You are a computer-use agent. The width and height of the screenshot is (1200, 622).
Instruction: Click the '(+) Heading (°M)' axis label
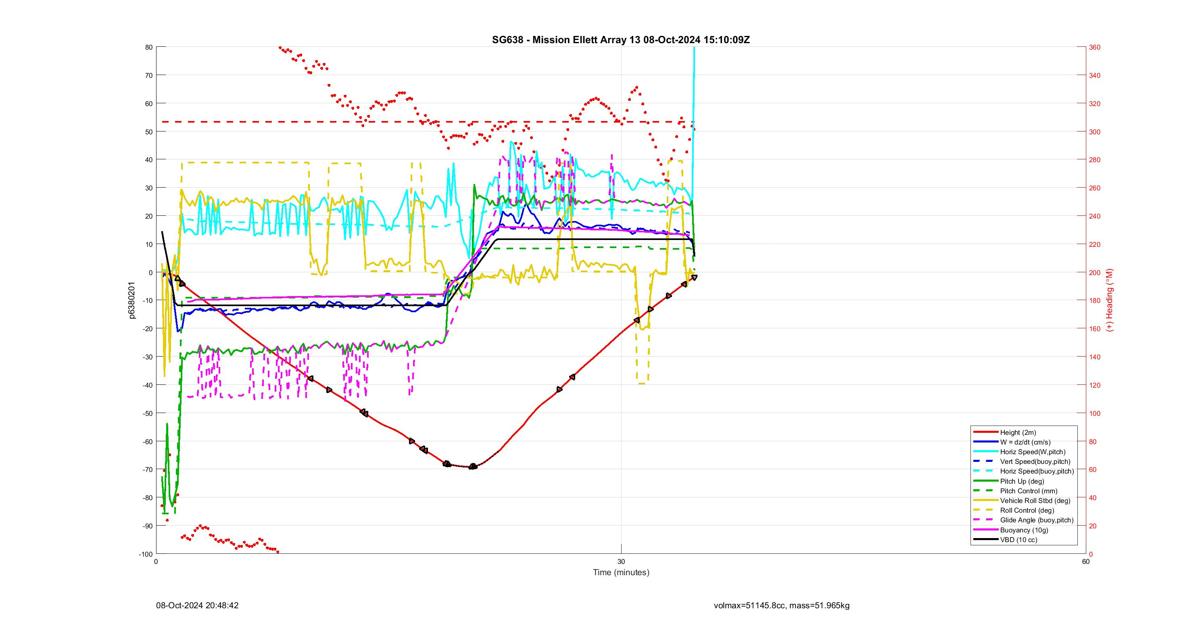[1110, 300]
